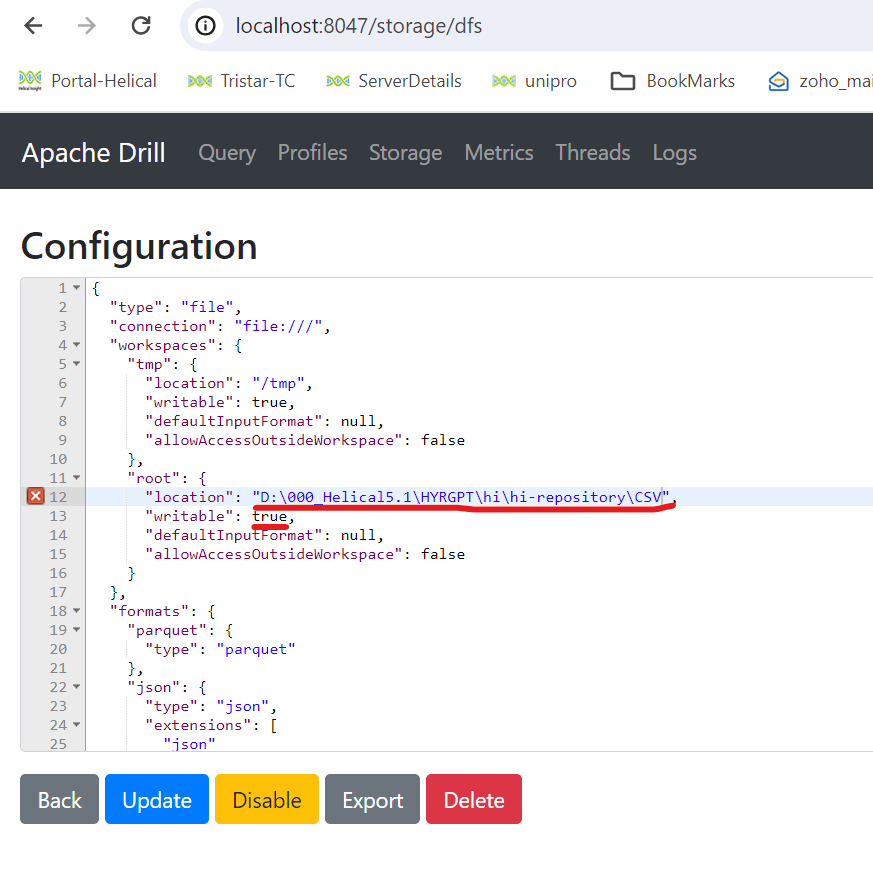This screenshot has height=876, width=873.
Task: Go to the Query tab
Action: 227,153
